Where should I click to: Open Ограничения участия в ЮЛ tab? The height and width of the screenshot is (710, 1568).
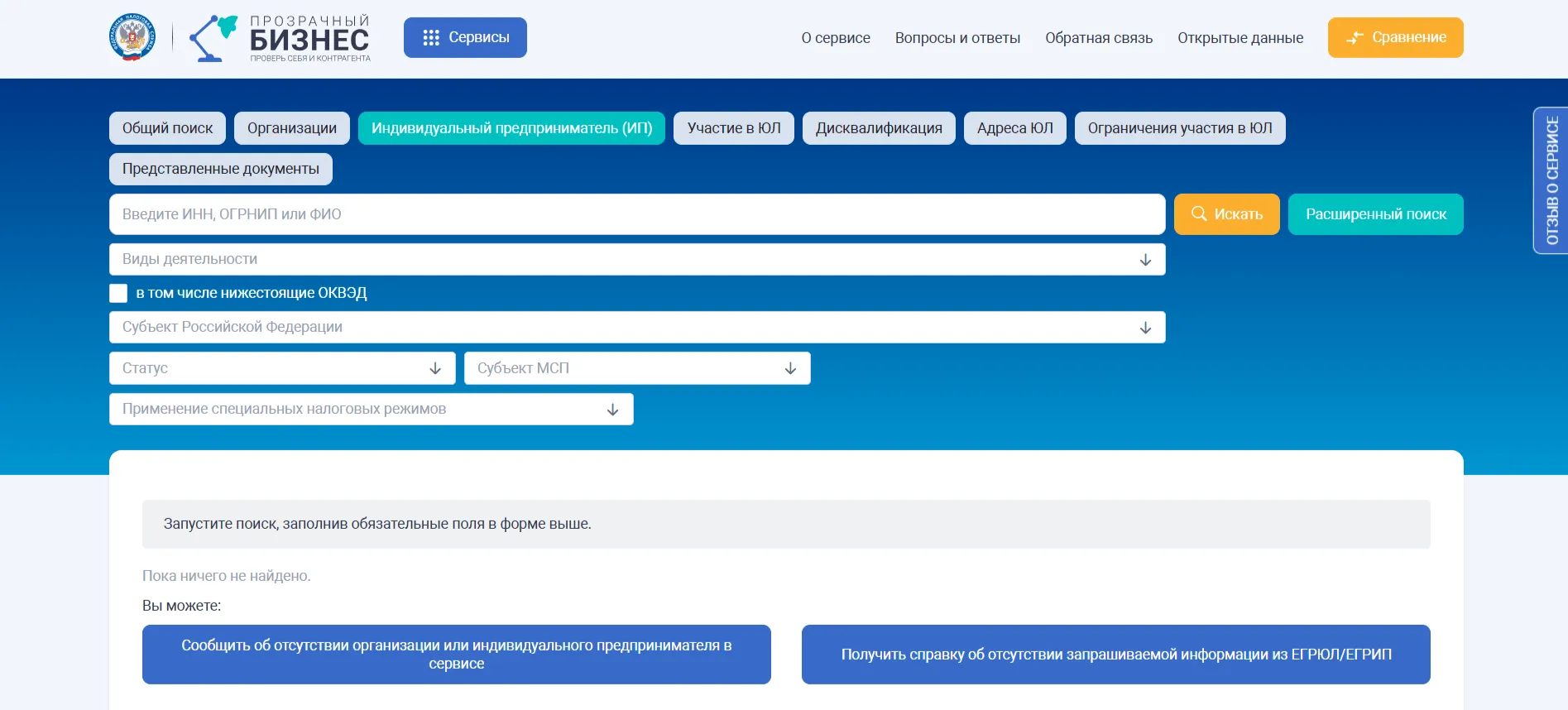(1180, 128)
